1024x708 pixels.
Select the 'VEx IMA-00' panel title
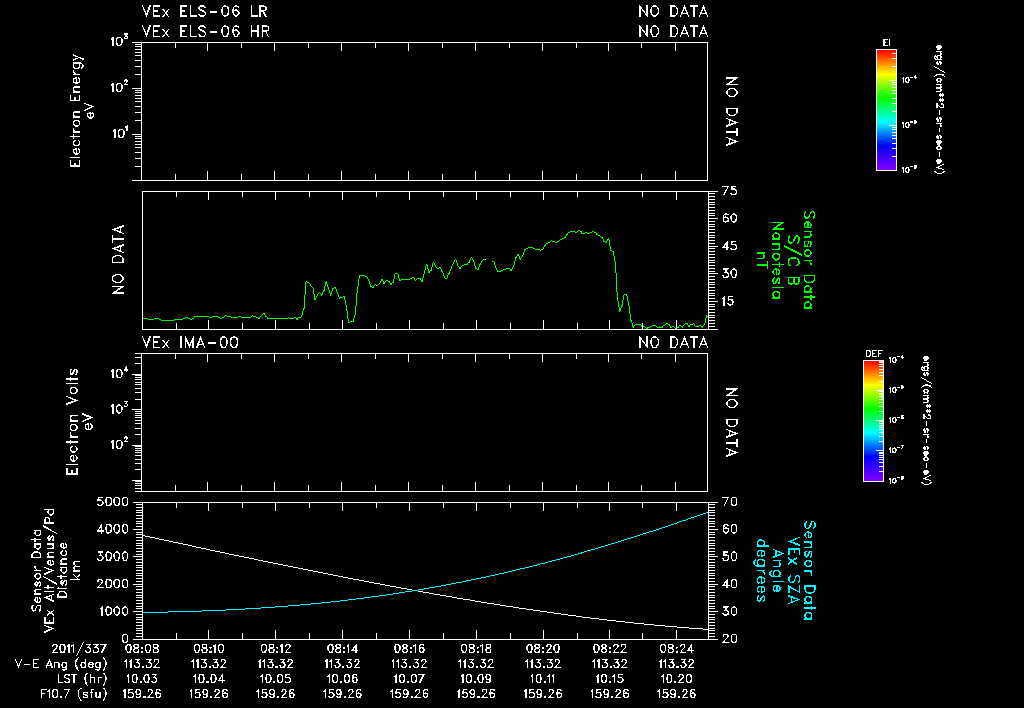pyautogui.click(x=190, y=343)
